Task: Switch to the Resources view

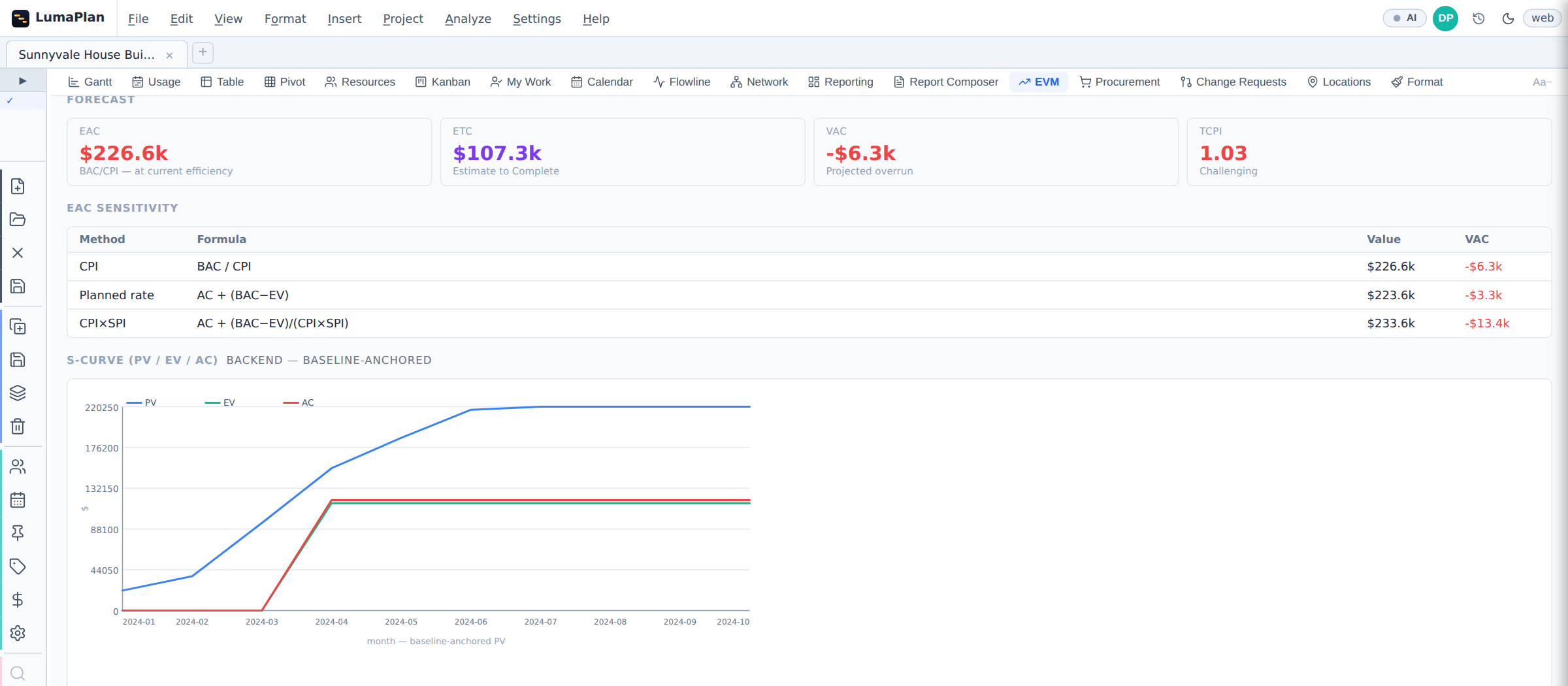Action: (x=360, y=82)
